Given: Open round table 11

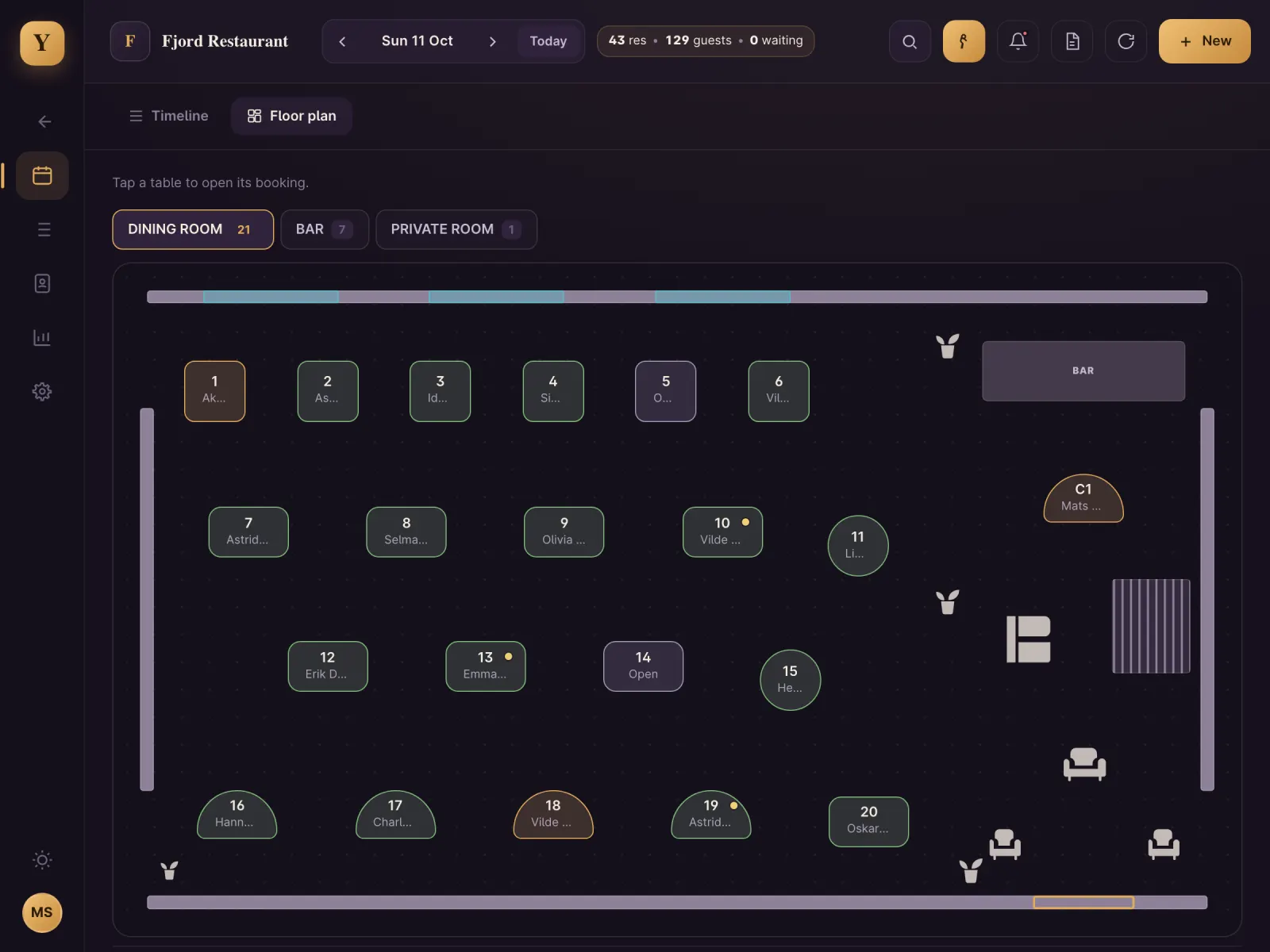Looking at the screenshot, I should [x=858, y=546].
